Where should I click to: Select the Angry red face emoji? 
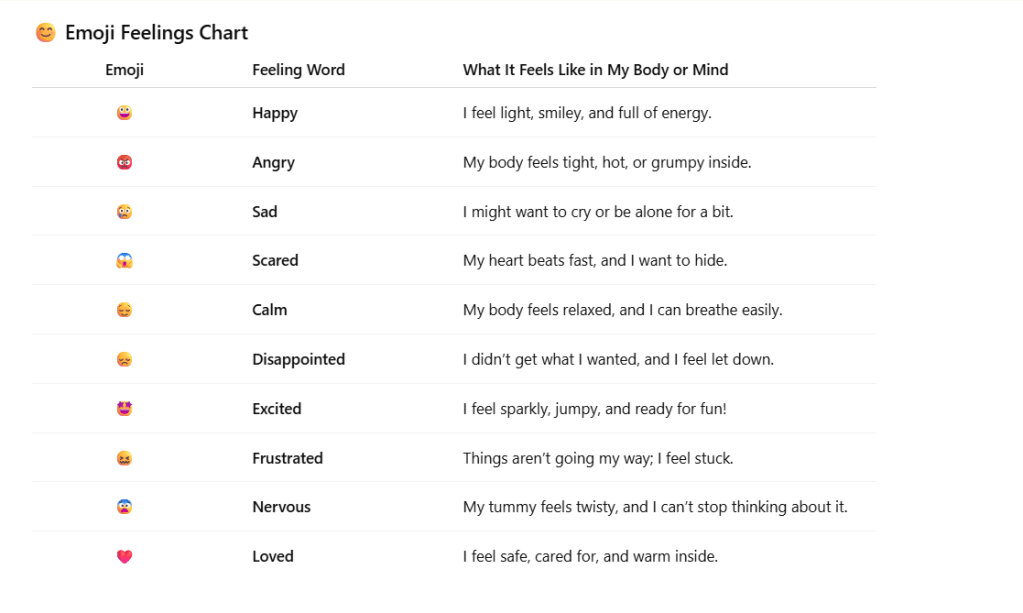[124, 162]
